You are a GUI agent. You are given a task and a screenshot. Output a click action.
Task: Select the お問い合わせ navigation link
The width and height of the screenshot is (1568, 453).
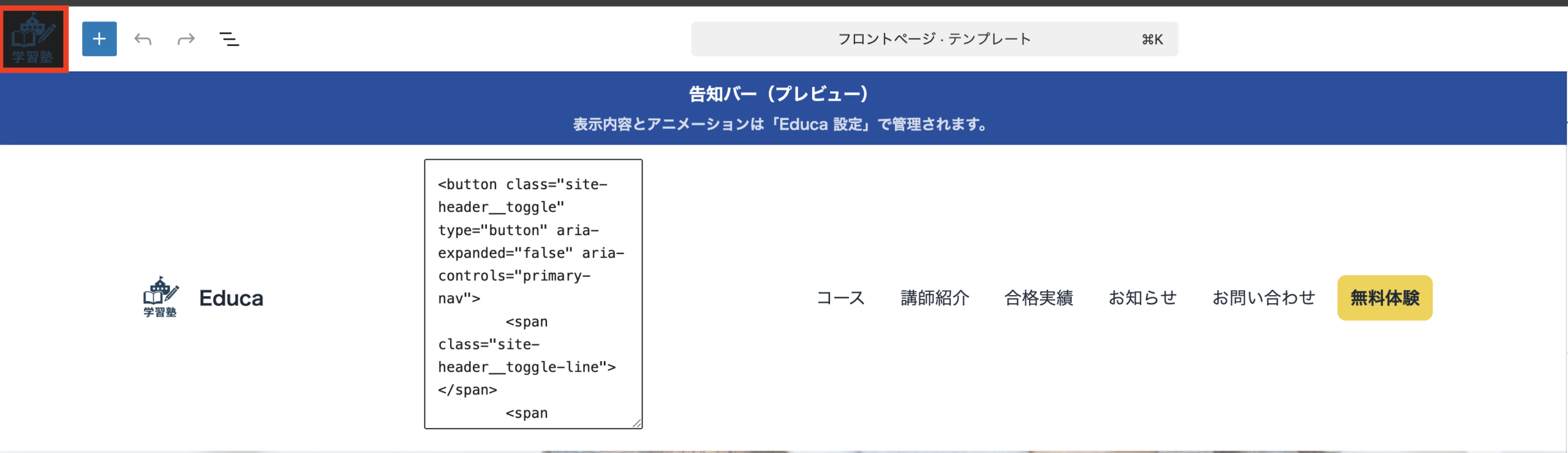[1263, 298]
